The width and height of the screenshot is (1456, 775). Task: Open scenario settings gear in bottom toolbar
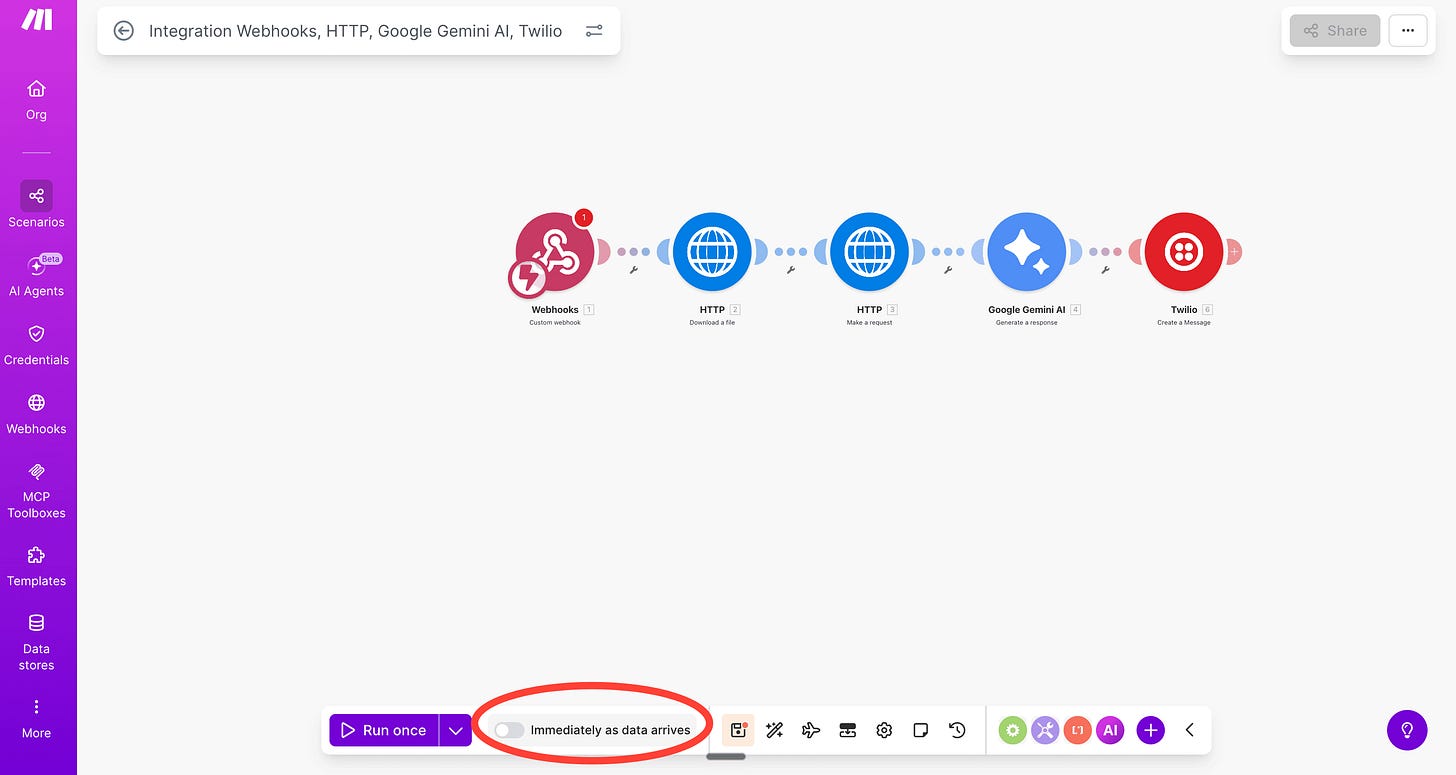(x=884, y=730)
